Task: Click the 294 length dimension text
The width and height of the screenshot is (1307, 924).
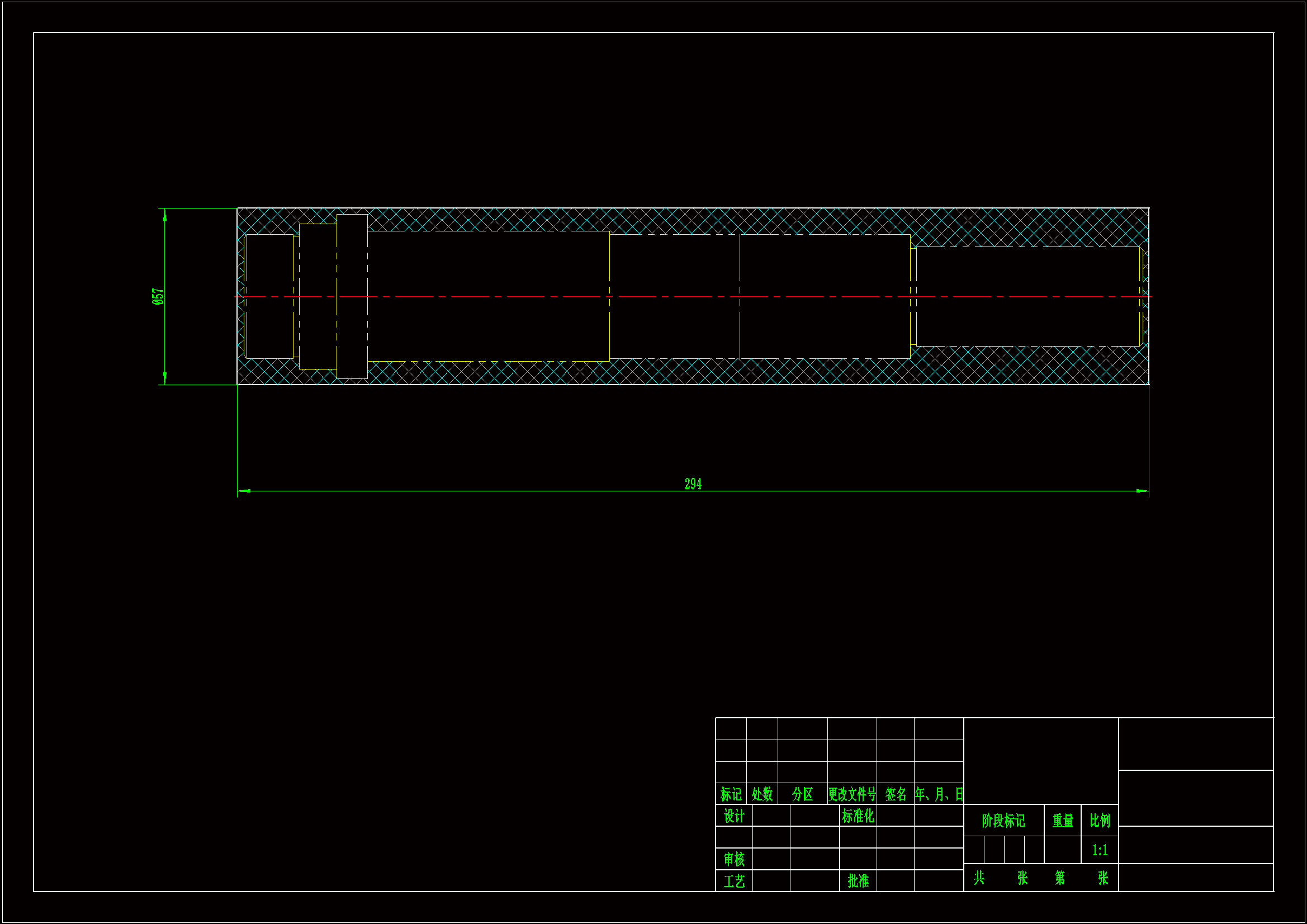Action: pyautogui.click(x=693, y=484)
